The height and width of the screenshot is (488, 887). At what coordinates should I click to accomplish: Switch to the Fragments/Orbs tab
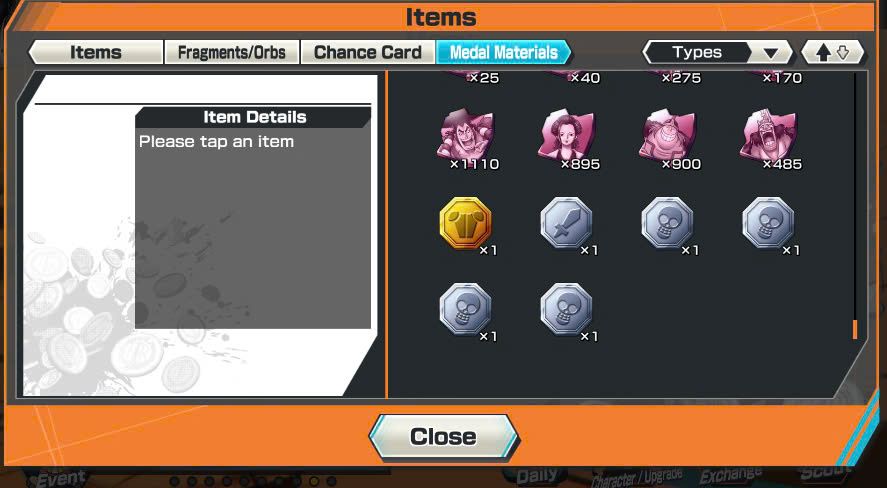click(231, 52)
